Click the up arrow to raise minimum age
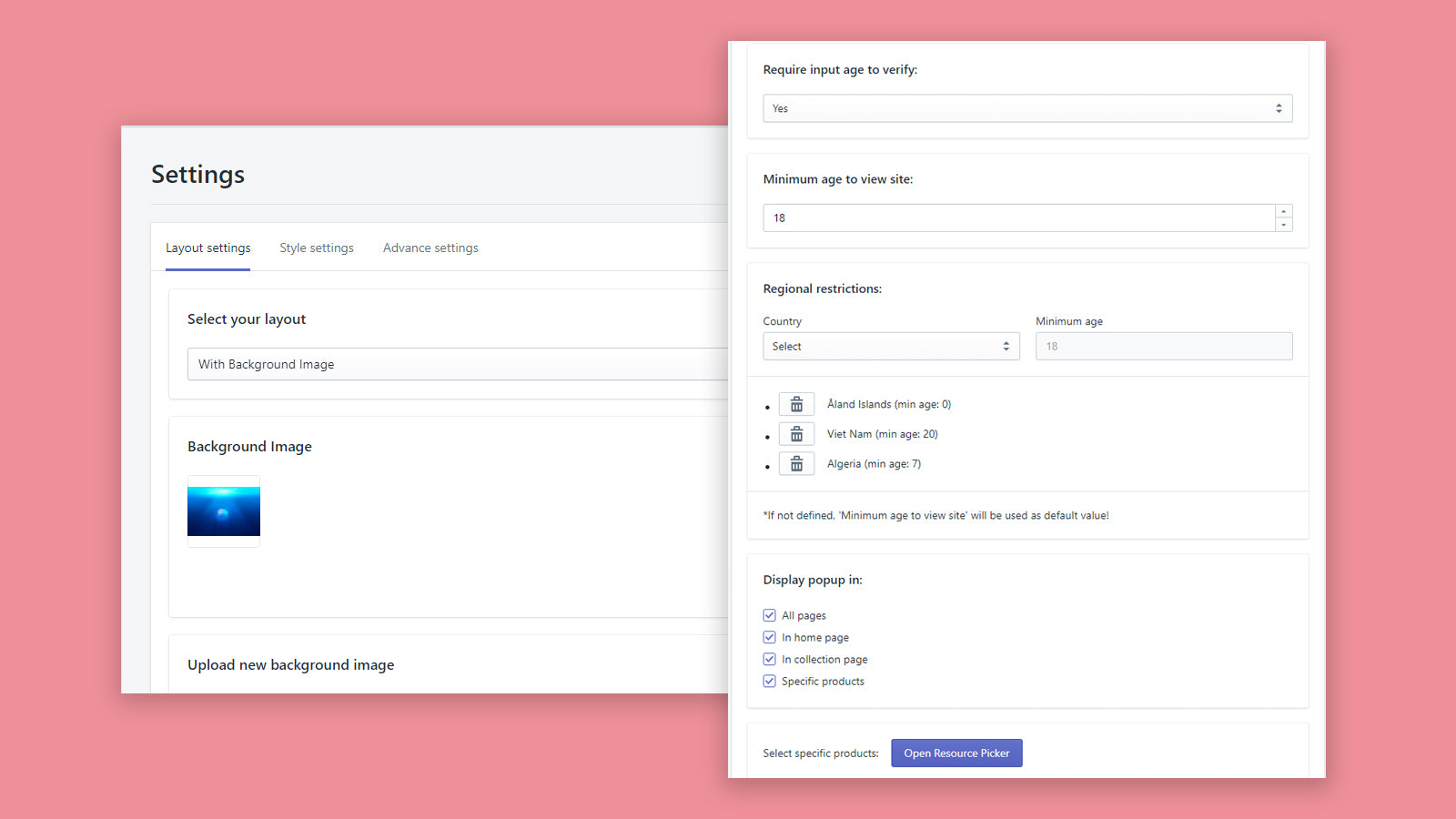Screen dimensions: 1456x819 coord(1283,212)
